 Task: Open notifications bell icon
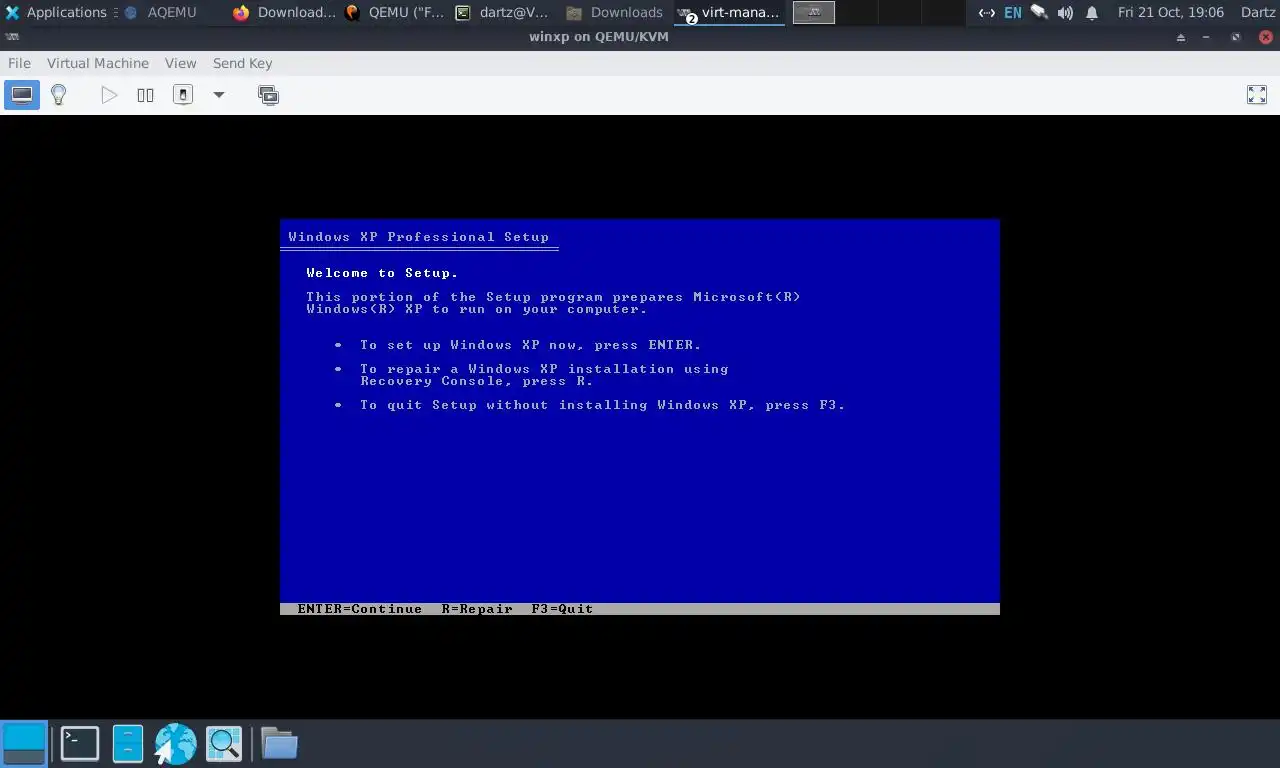pos(1092,12)
